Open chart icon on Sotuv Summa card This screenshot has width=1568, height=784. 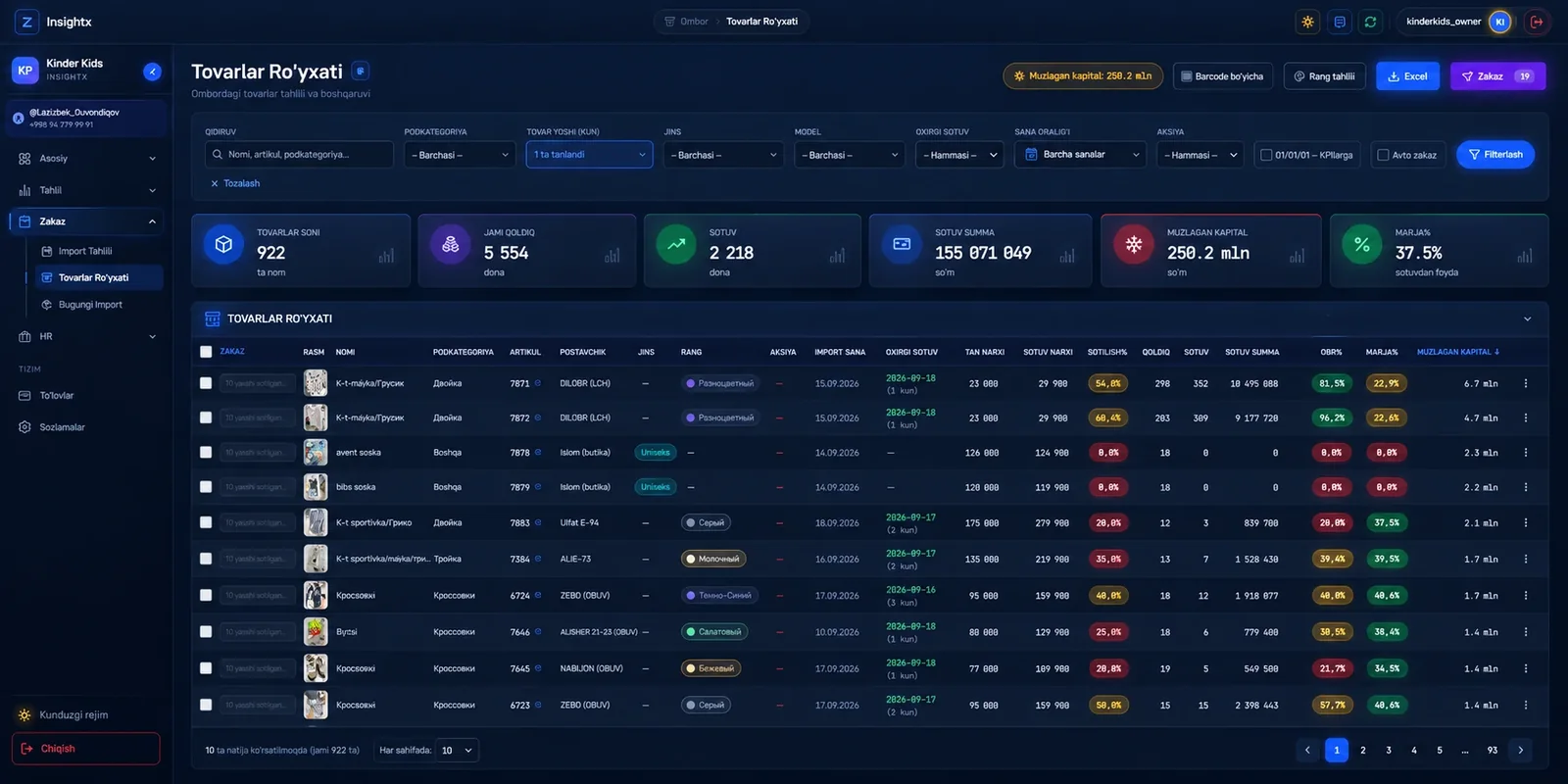coord(1067,256)
